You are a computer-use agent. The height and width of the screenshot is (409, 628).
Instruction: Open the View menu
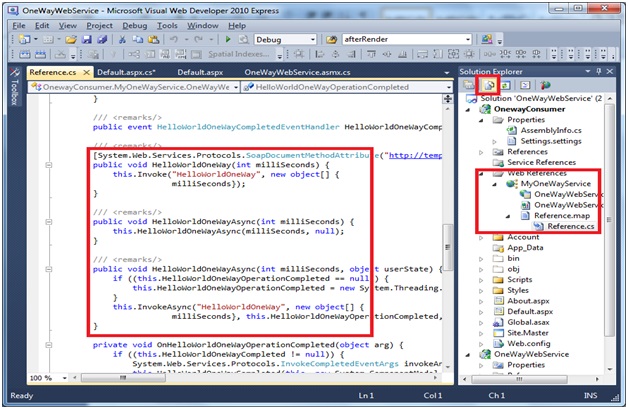tap(68, 26)
